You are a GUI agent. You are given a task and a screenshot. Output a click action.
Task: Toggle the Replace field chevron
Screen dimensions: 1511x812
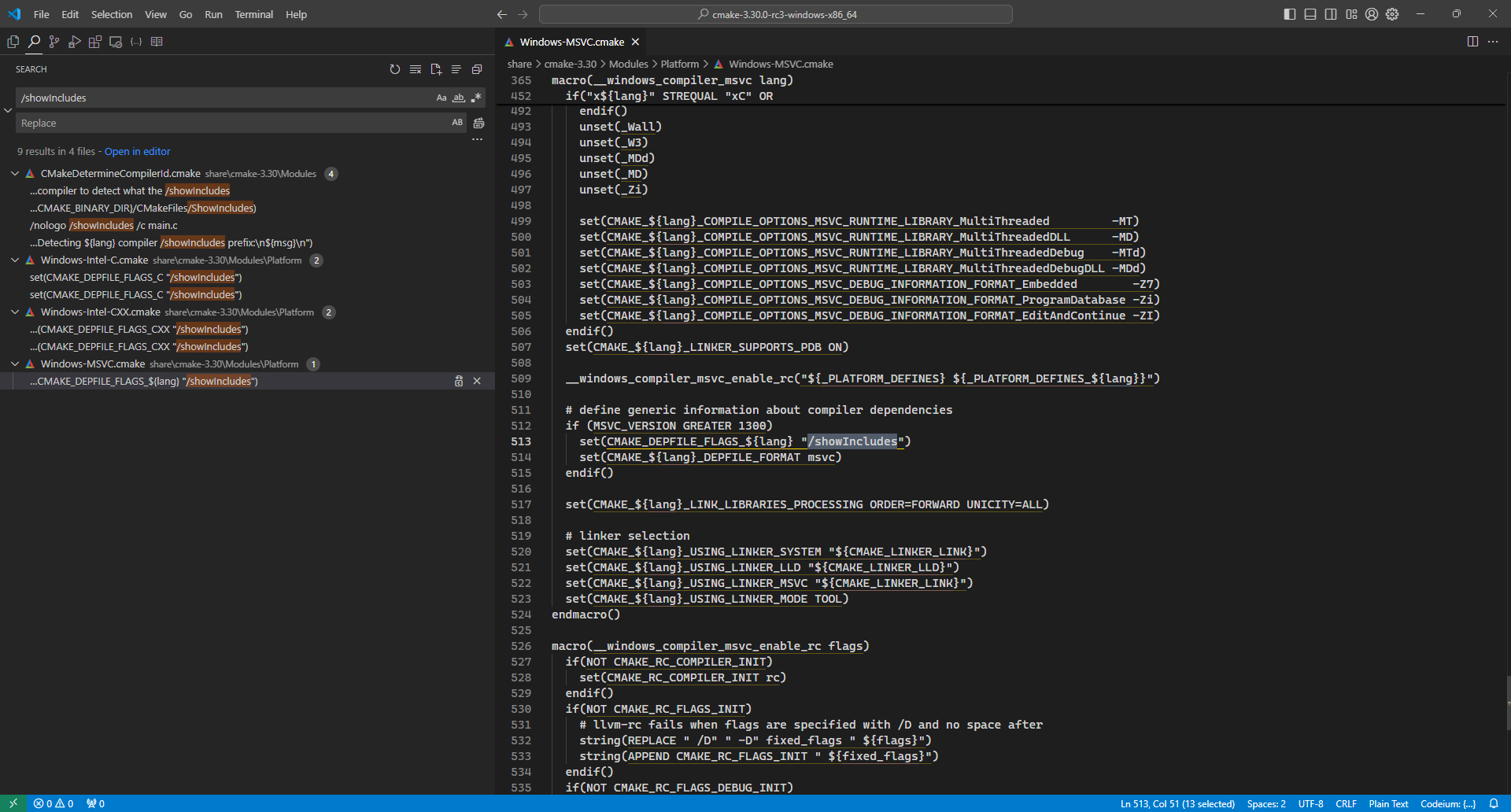pyautogui.click(x=8, y=110)
